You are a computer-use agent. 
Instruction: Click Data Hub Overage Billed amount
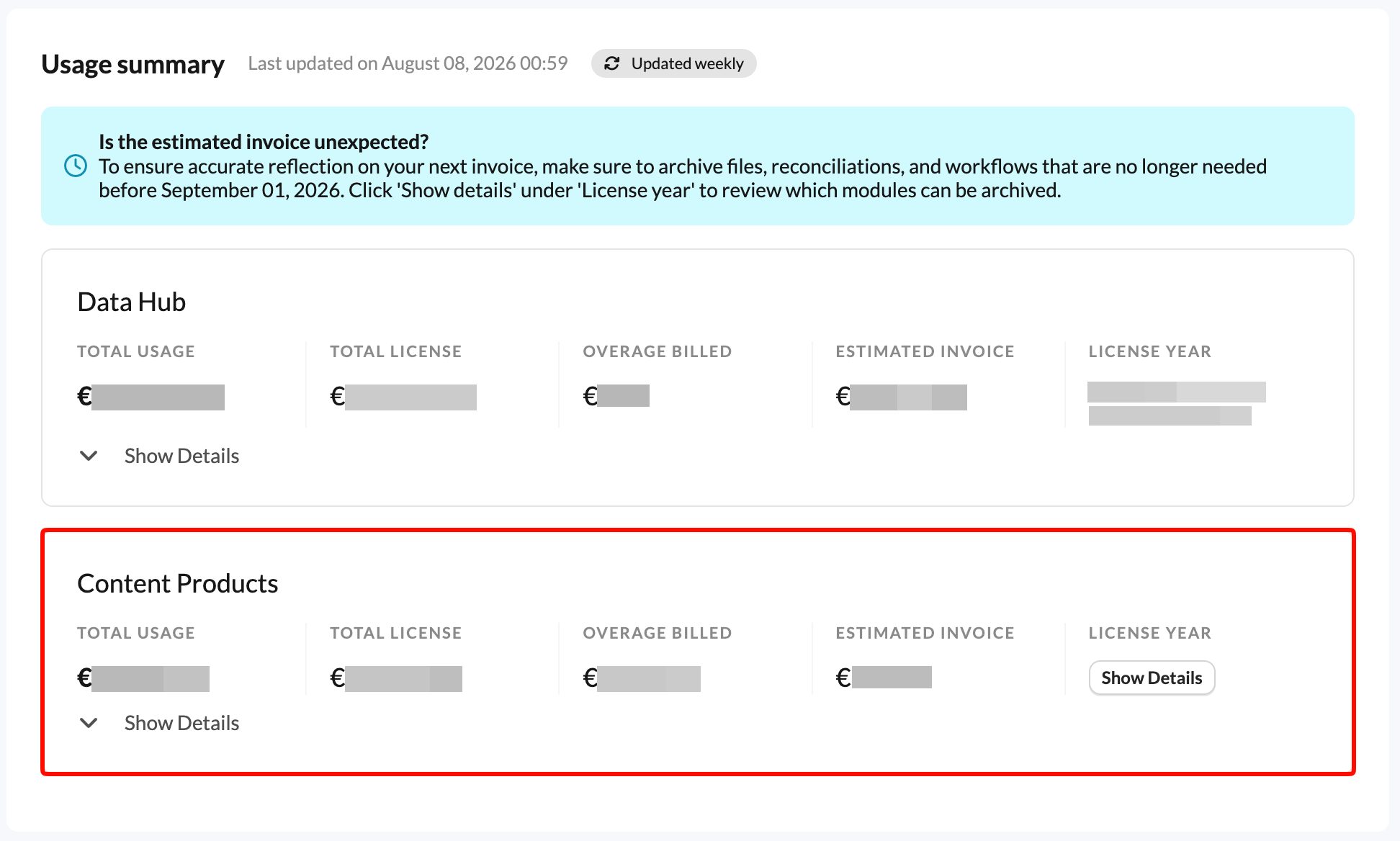pos(616,396)
